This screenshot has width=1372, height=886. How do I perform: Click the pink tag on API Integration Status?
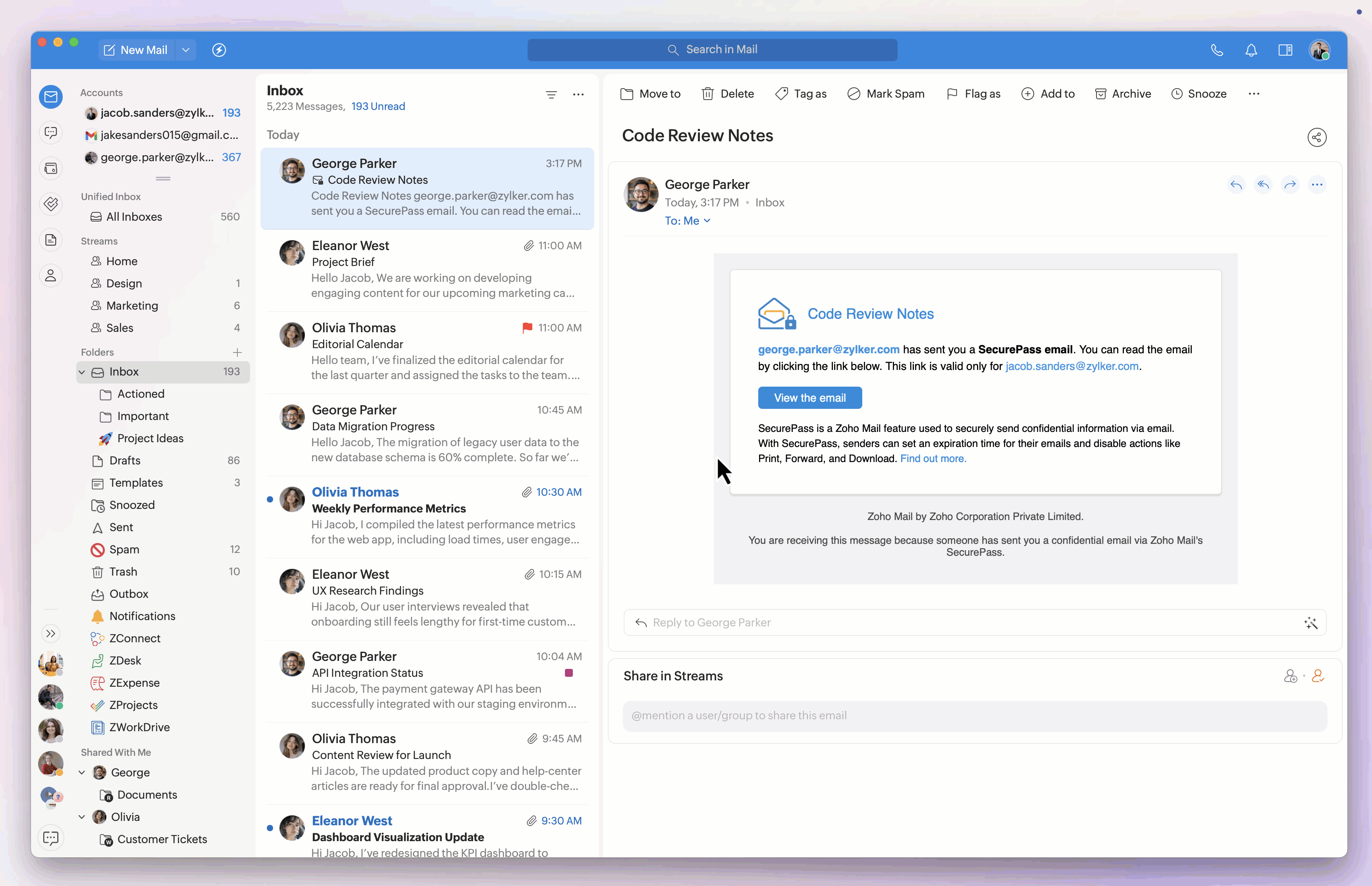coord(568,672)
